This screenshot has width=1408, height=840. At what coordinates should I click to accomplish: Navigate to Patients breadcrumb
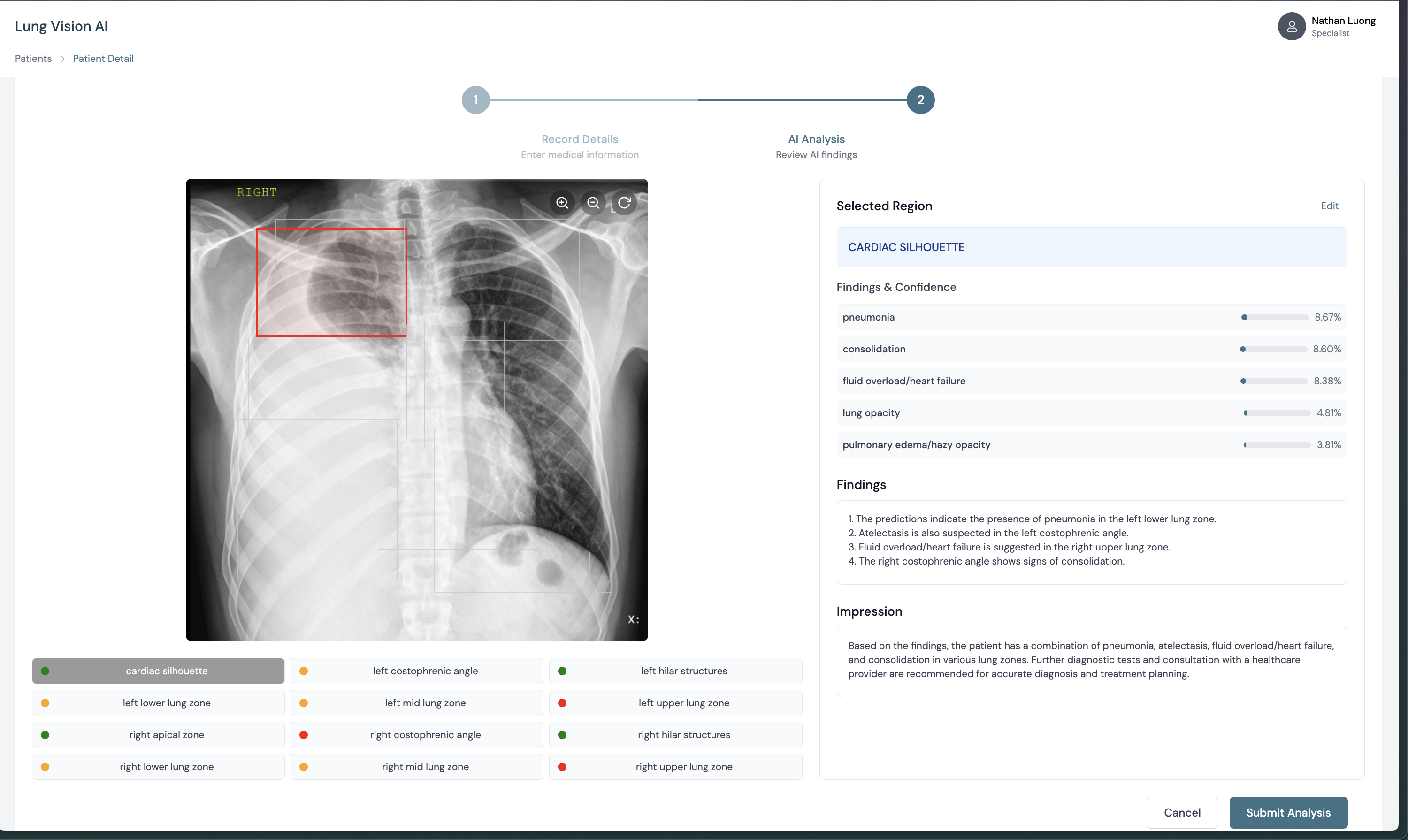(x=33, y=59)
